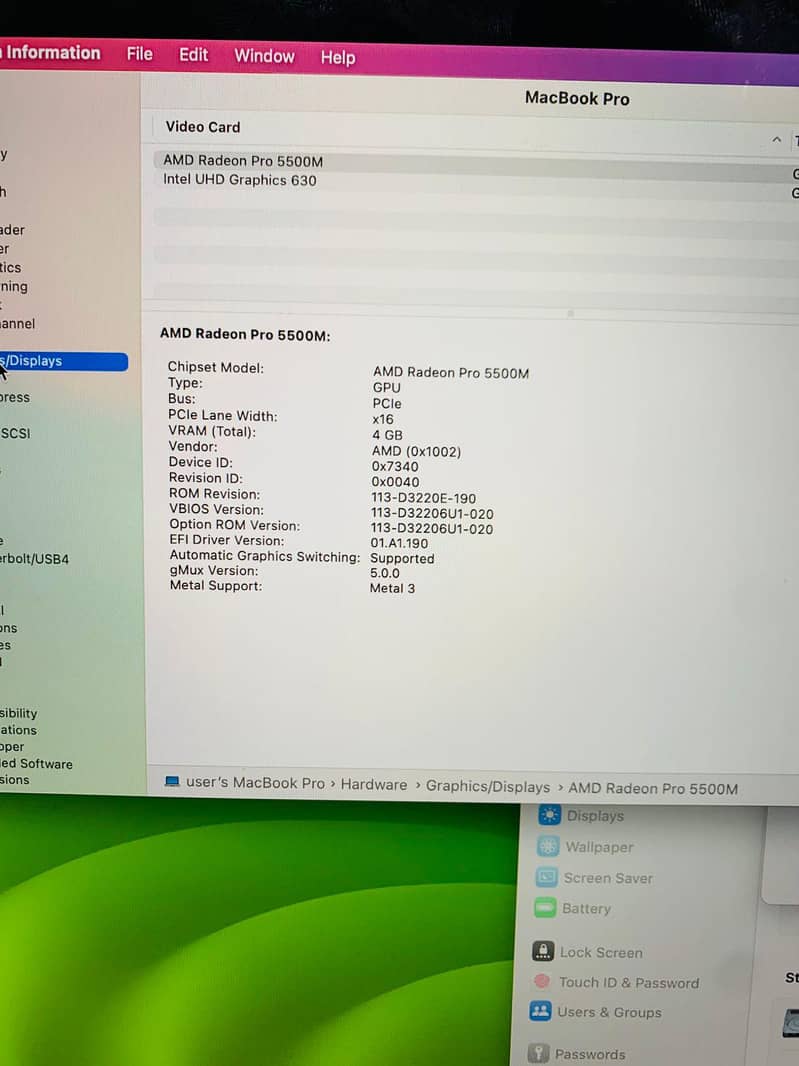This screenshot has height=1066, width=799.
Task: Click AMD Radeon Pro 5500M in path bar
Action: click(x=653, y=789)
